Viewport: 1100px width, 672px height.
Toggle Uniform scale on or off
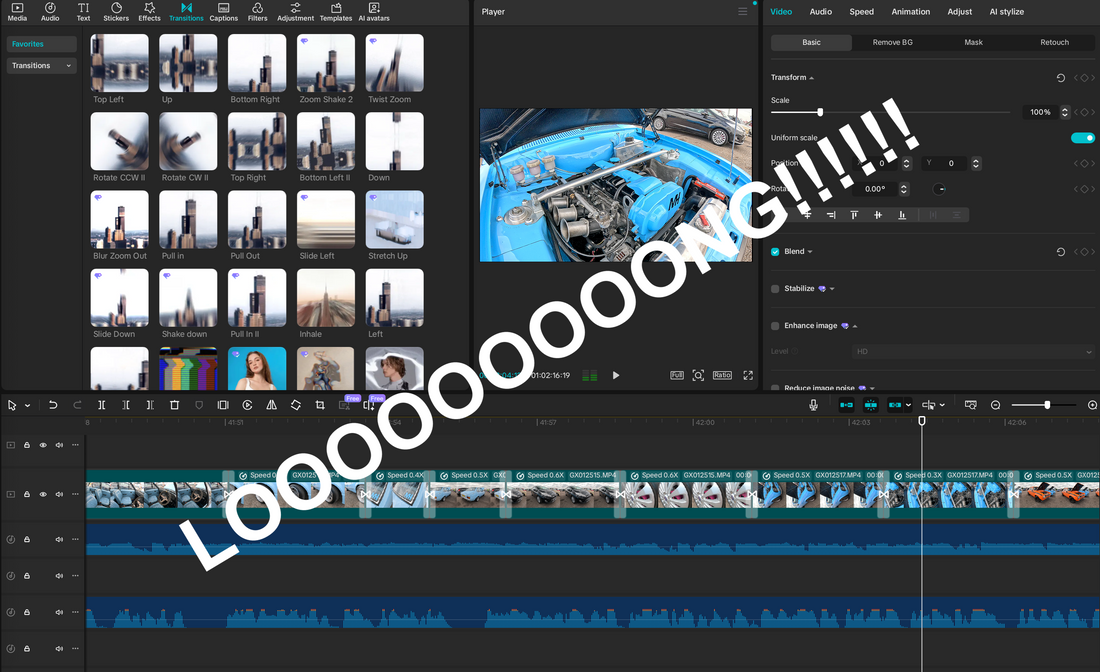[1083, 137]
